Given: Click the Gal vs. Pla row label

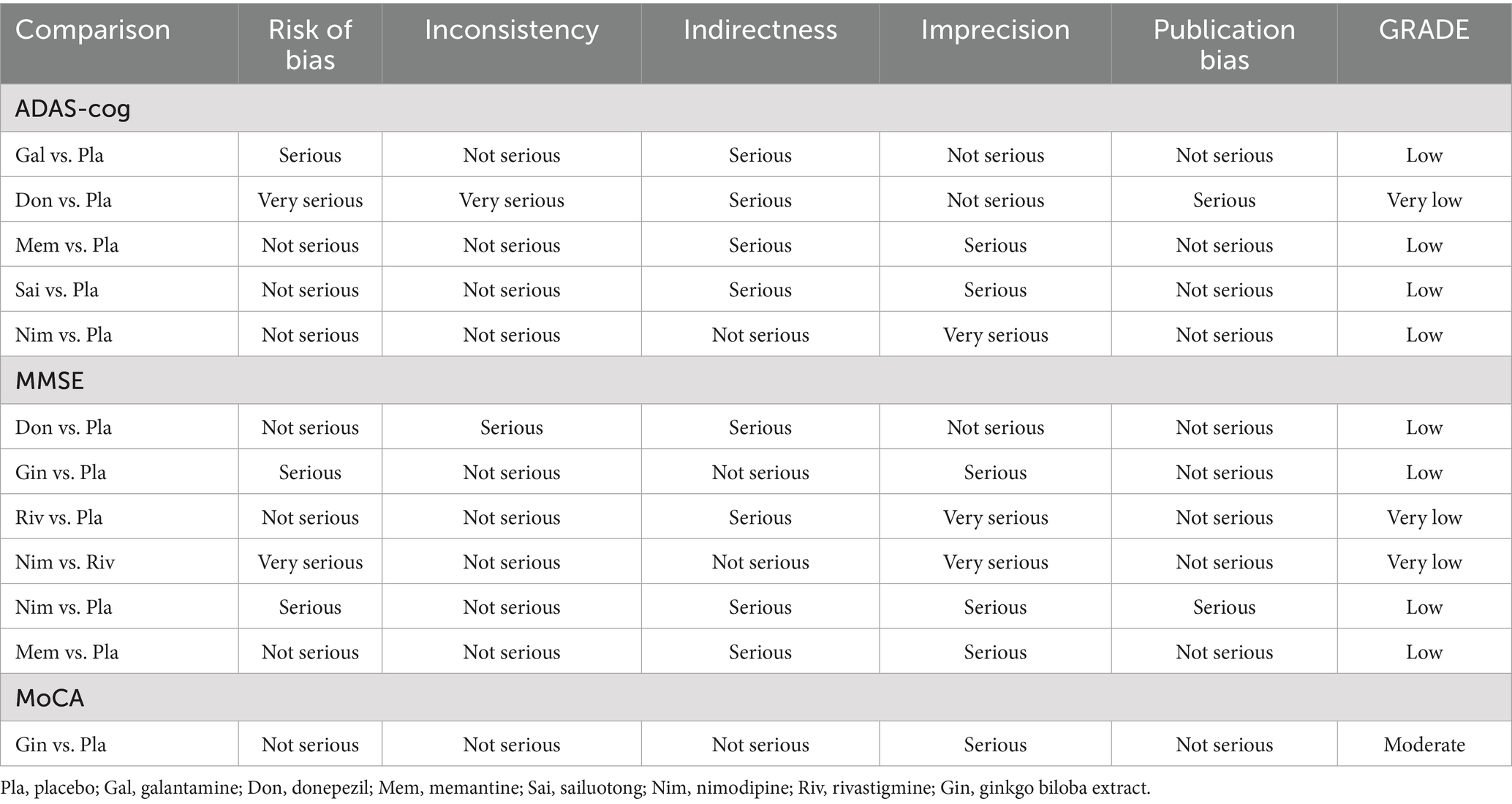Looking at the screenshot, I should click(59, 155).
